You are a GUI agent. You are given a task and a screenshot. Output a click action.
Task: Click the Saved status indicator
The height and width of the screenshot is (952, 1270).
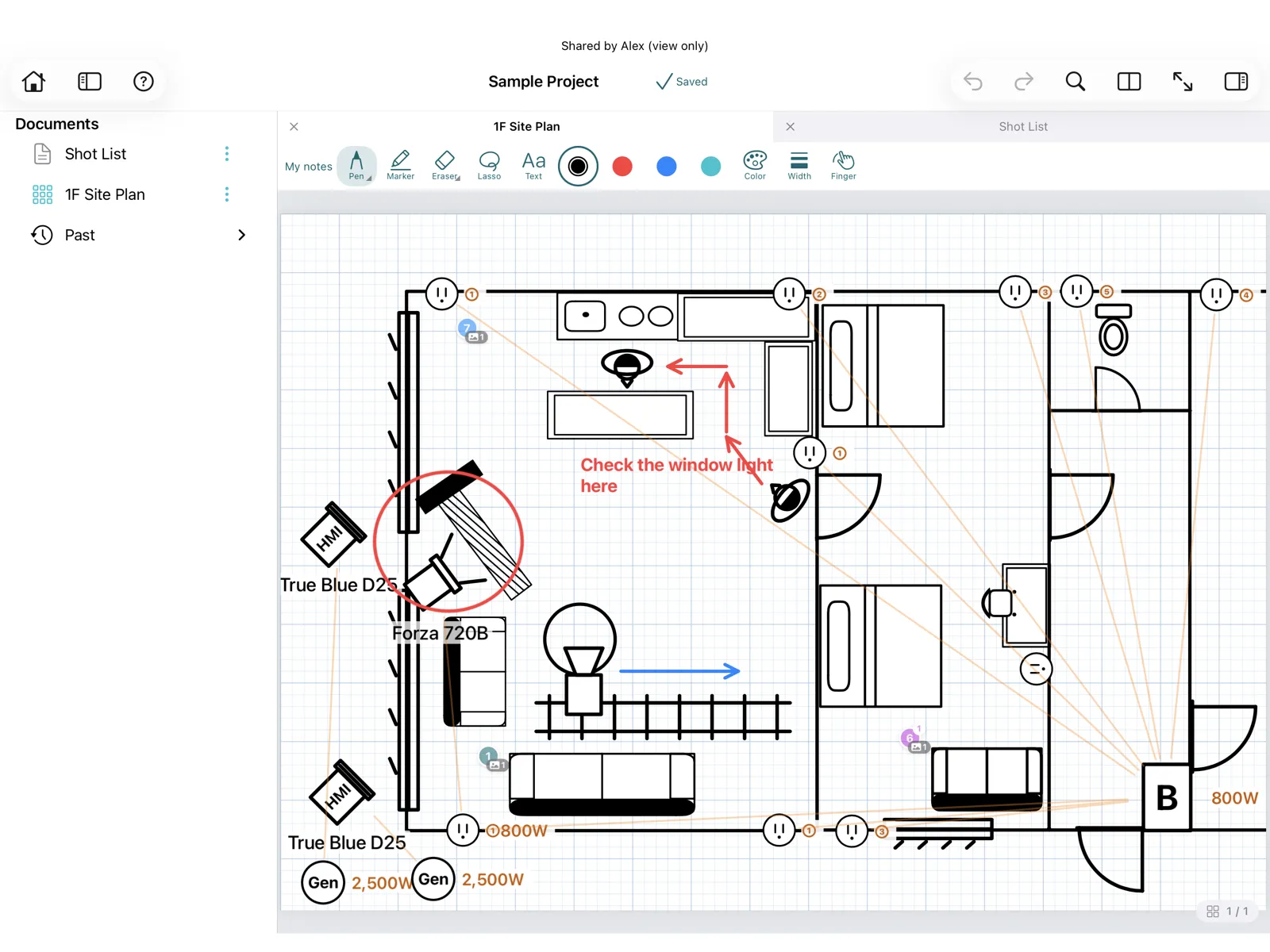[681, 82]
